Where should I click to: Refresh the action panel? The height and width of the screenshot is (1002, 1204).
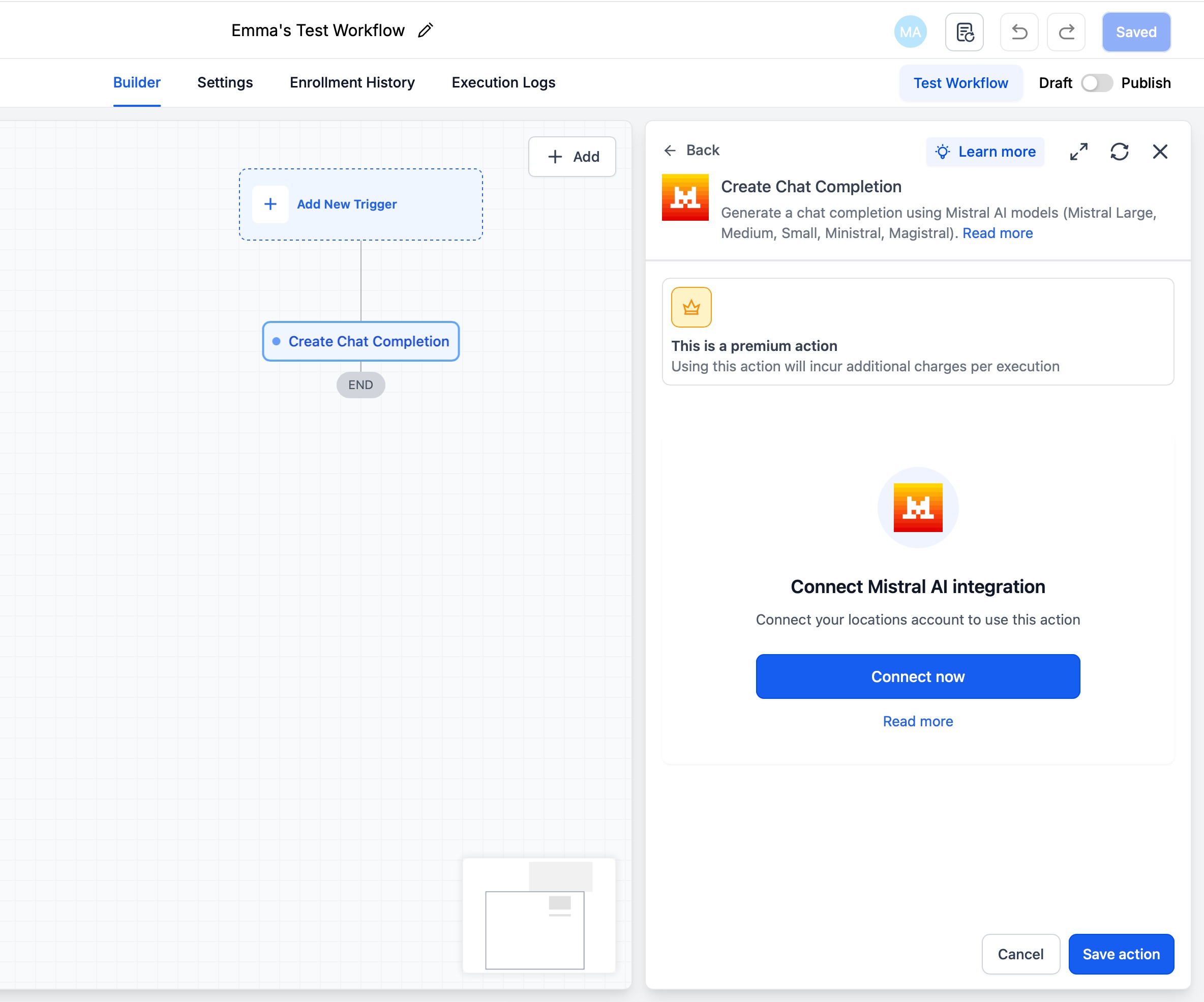tap(1119, 152)
